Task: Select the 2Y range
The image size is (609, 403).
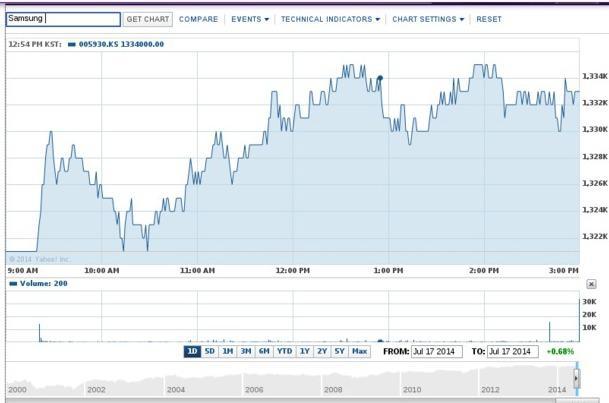Action: 322,351
